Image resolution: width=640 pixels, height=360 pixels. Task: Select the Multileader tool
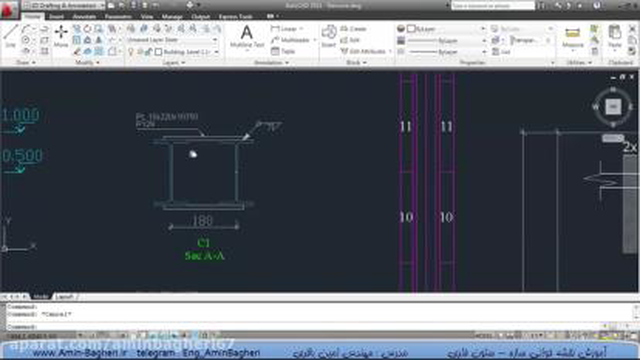291,40
